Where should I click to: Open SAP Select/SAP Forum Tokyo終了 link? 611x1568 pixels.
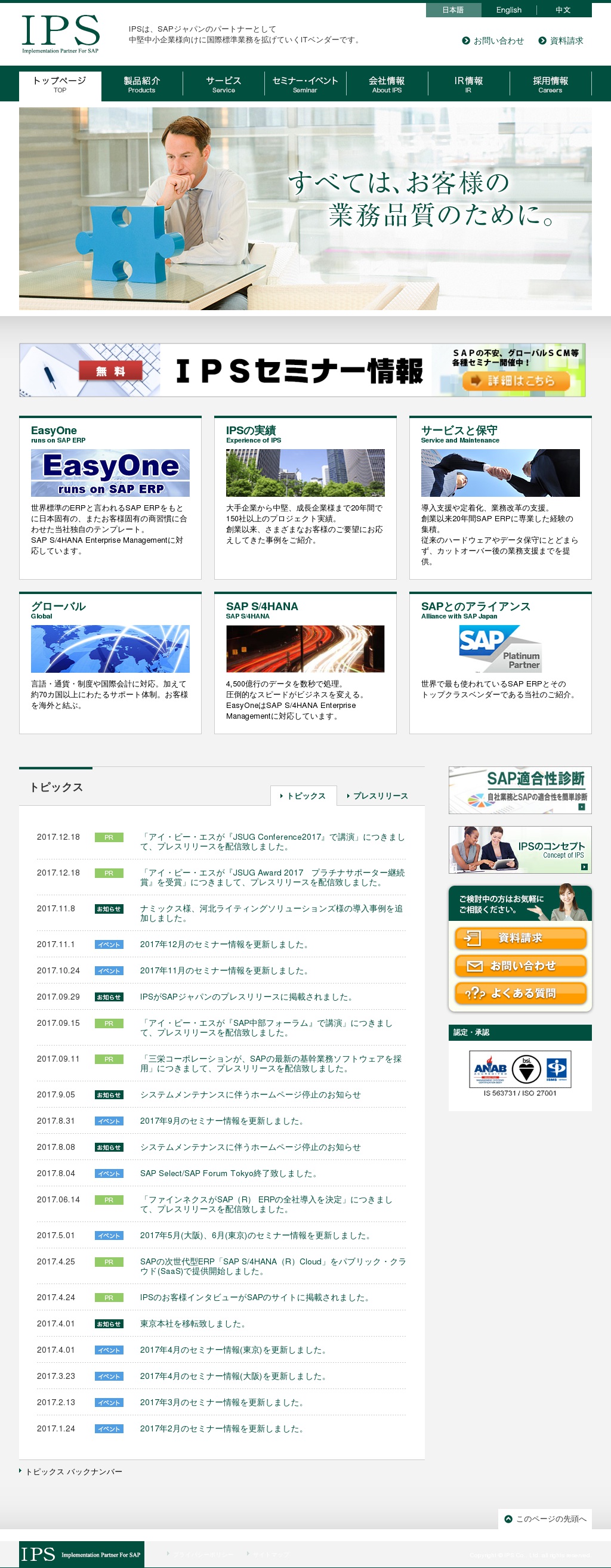[229, 1174]
